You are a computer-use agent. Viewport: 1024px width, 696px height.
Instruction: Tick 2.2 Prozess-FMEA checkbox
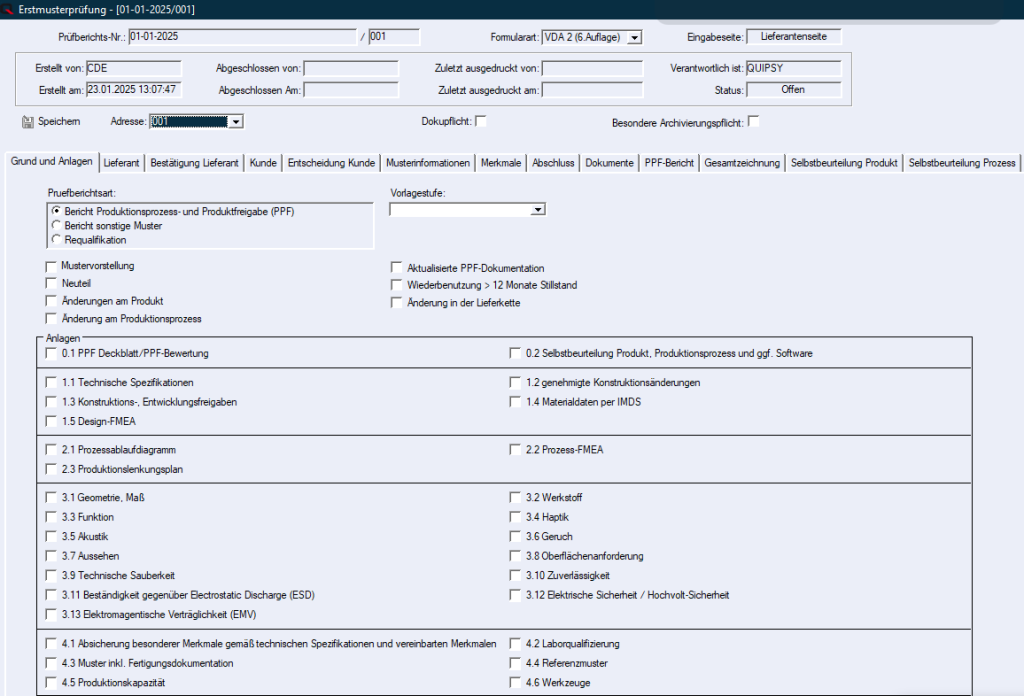point(515,450)
